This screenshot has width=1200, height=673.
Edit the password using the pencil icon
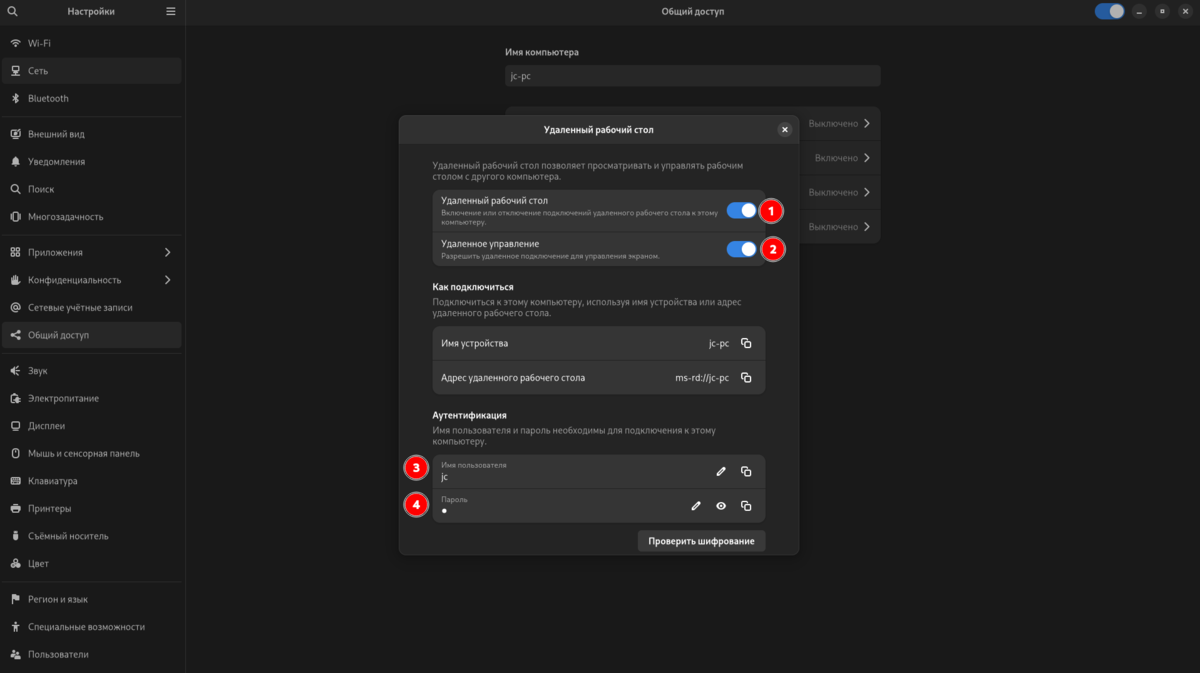[x=695, y=505]
